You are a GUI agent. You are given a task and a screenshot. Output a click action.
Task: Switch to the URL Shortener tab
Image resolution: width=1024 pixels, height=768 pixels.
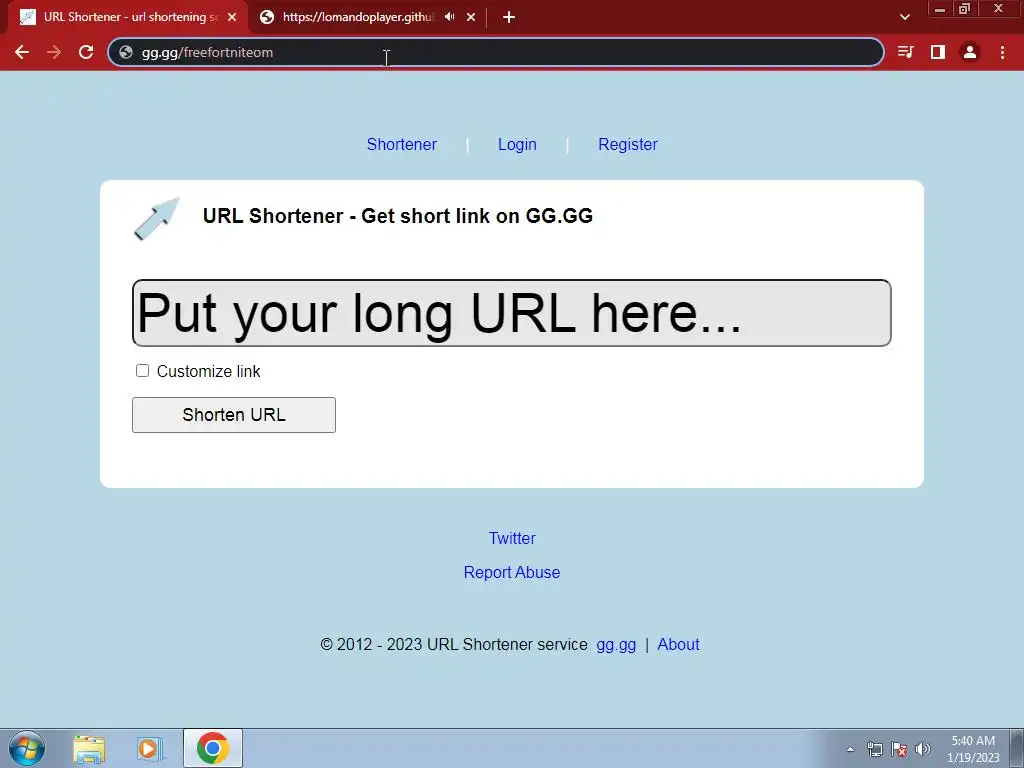pos(127,17)
